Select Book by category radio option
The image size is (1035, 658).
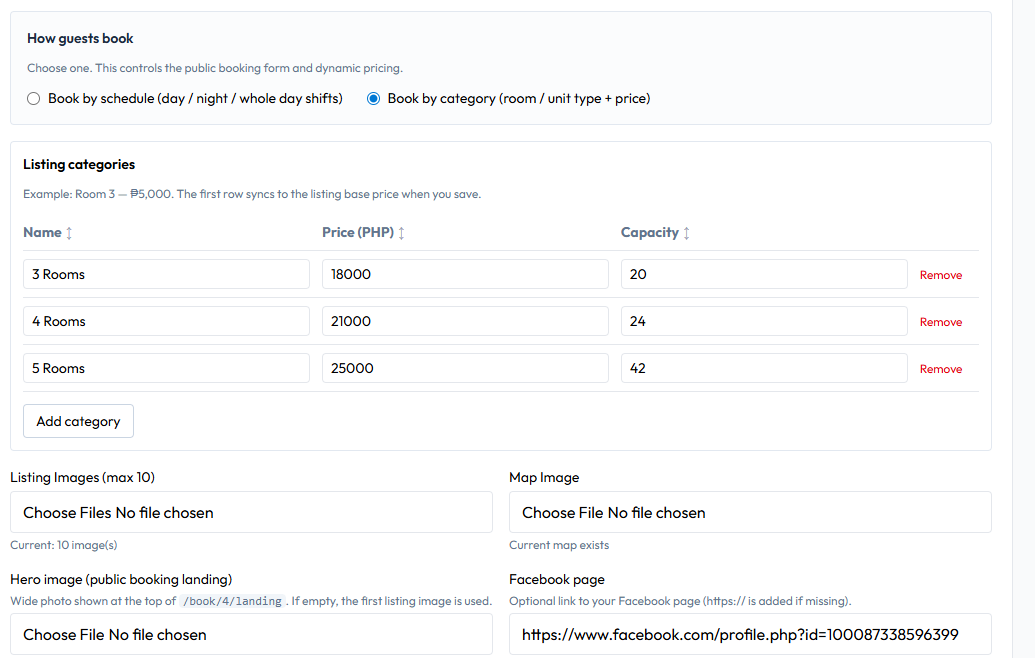point(374,99)
